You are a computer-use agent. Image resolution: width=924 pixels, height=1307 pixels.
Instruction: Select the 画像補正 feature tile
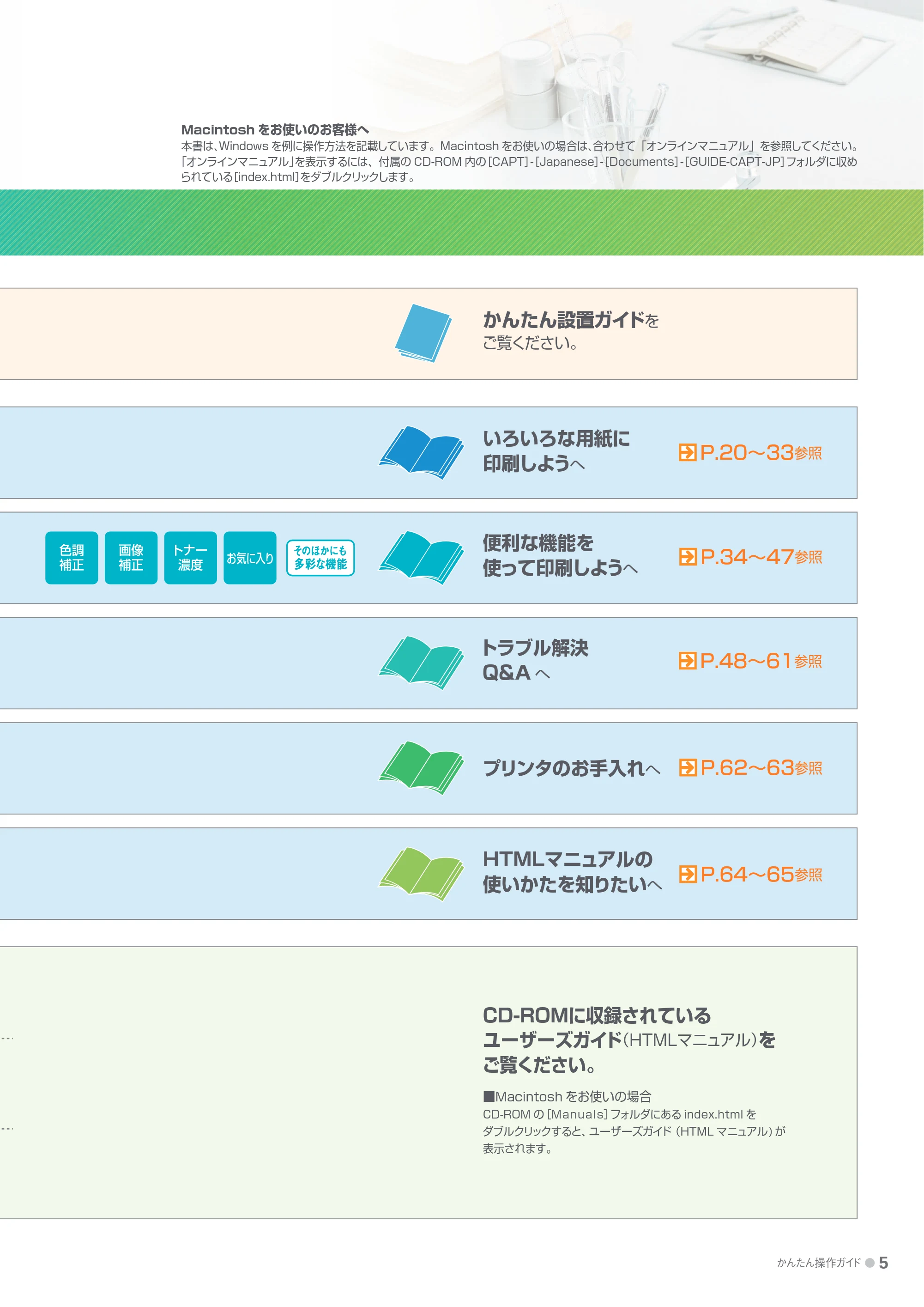point(131,558)
